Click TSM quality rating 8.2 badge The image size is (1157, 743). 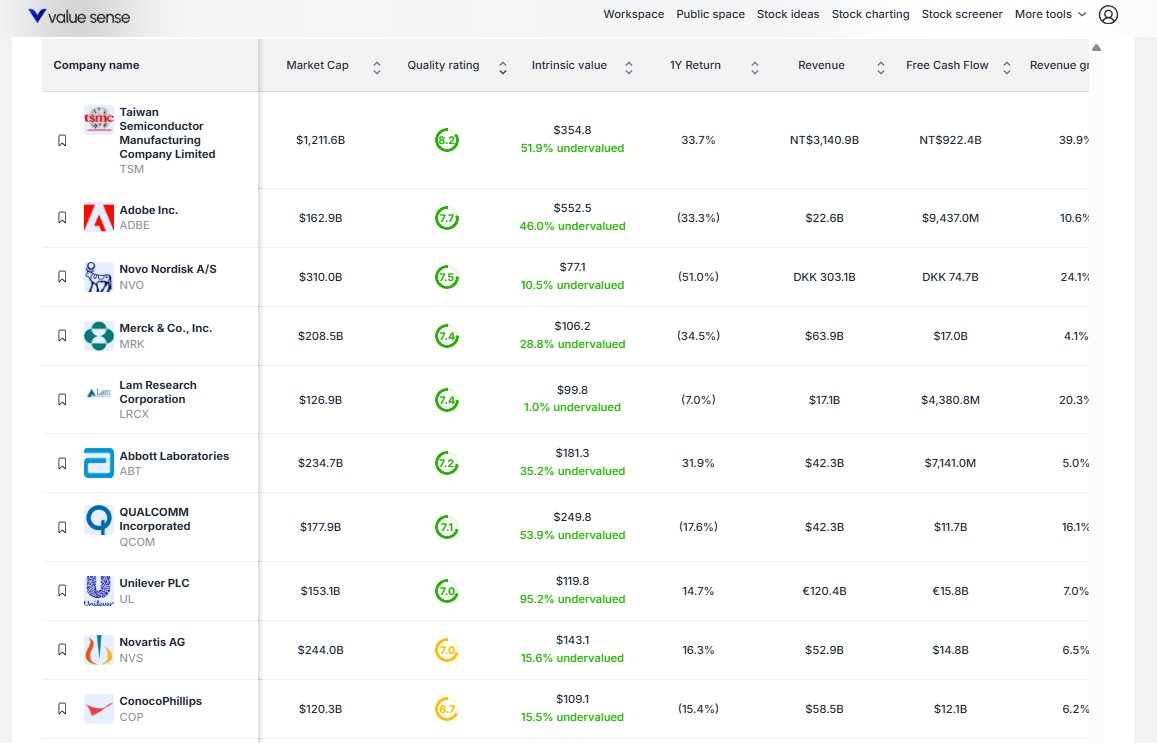[x=447, y=140]
